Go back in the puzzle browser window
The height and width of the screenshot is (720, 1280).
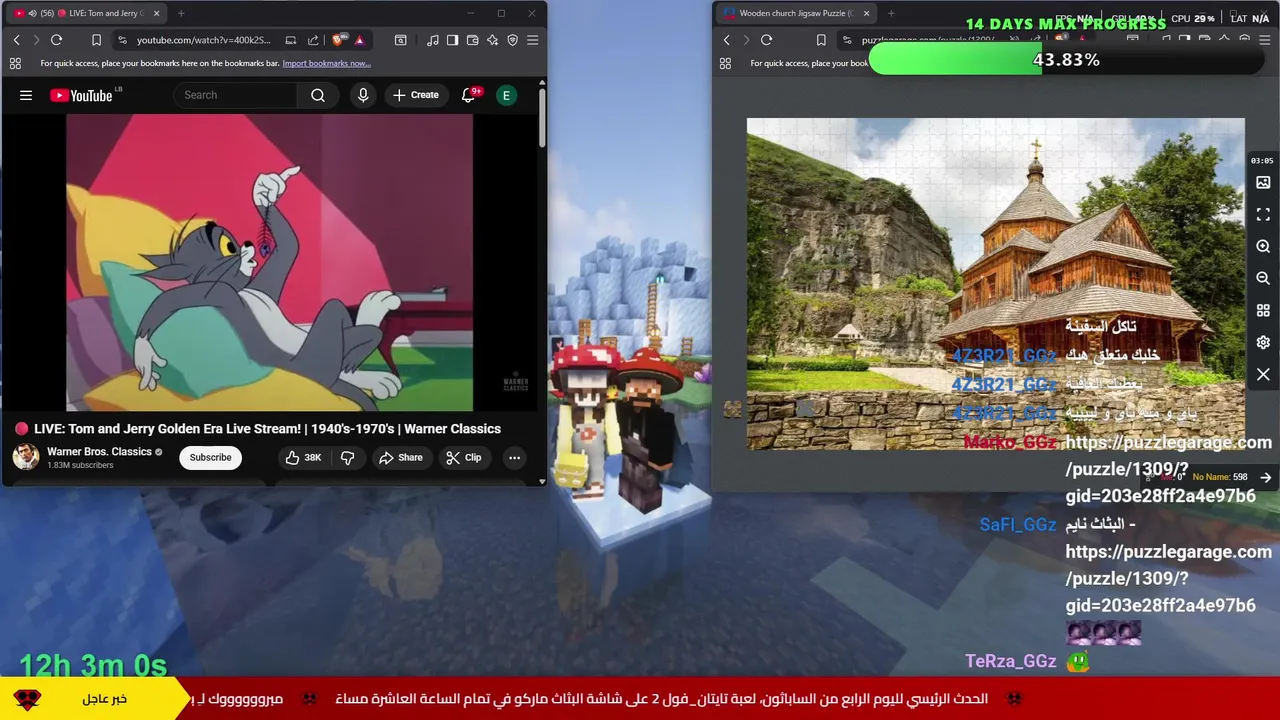(x=726, y=40)
